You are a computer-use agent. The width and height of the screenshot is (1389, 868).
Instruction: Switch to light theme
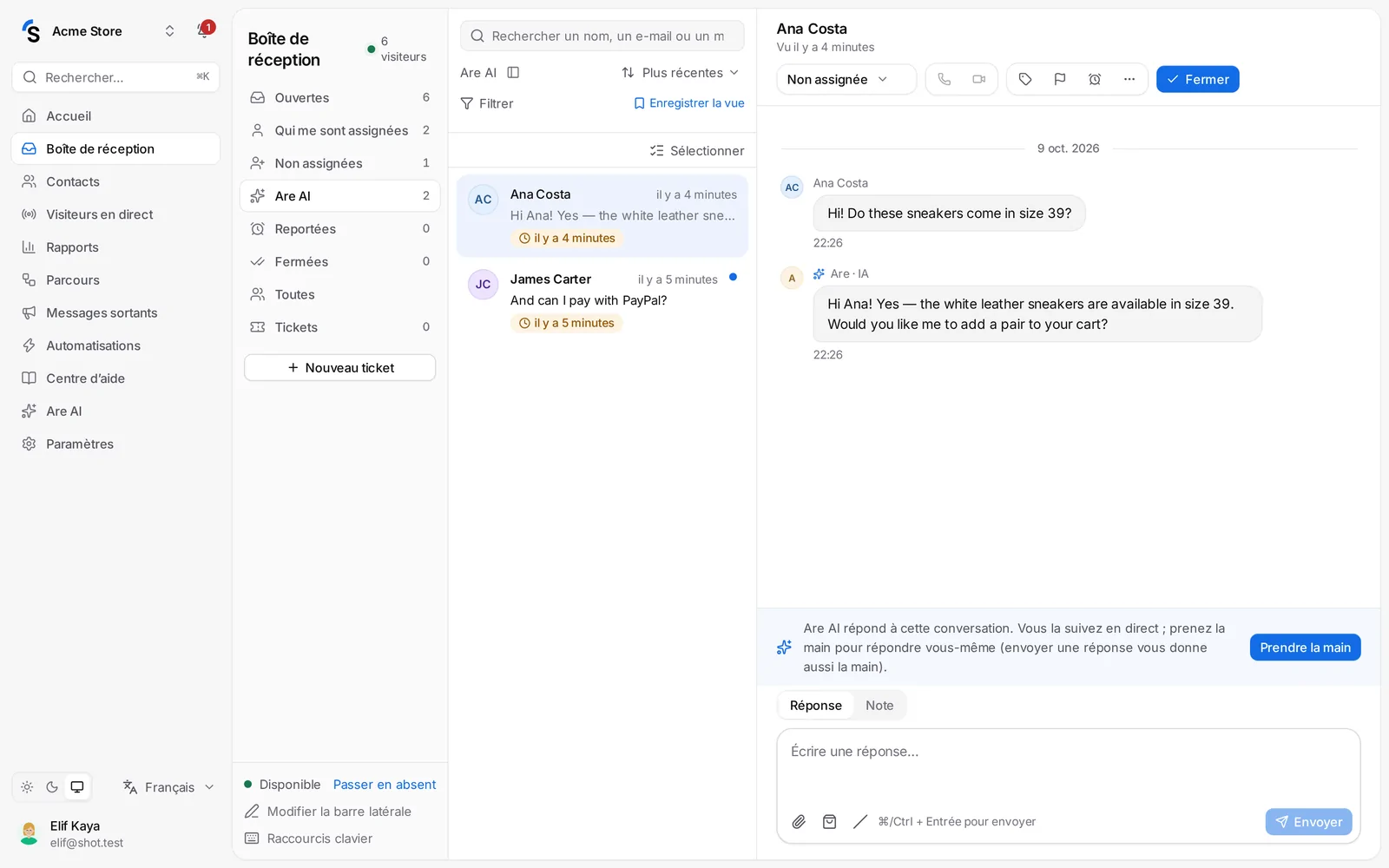tap(28, 787)
